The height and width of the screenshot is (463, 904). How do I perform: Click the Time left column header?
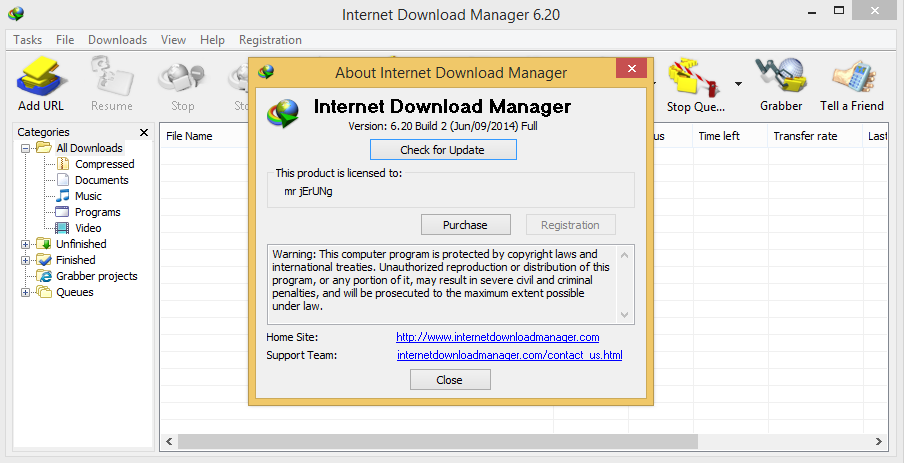pyautogui.click(x=730, y=136)
